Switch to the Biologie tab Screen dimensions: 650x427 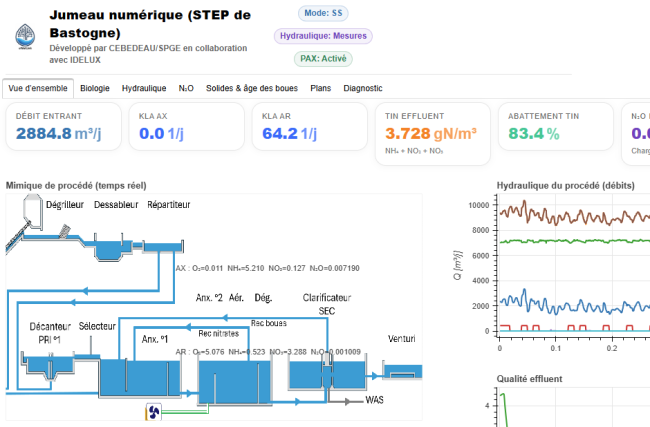(95, 88)
